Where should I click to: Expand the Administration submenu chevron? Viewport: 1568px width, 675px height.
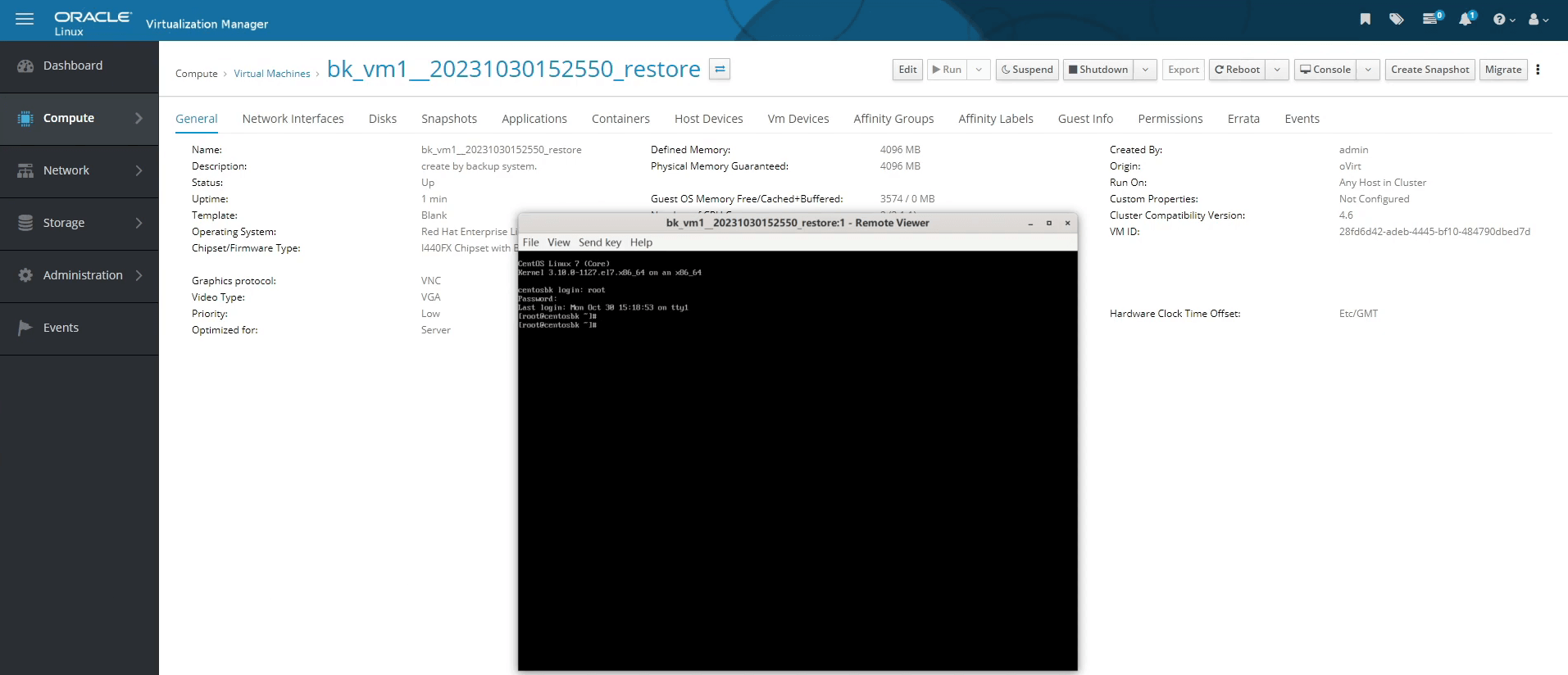pos(139,275)
